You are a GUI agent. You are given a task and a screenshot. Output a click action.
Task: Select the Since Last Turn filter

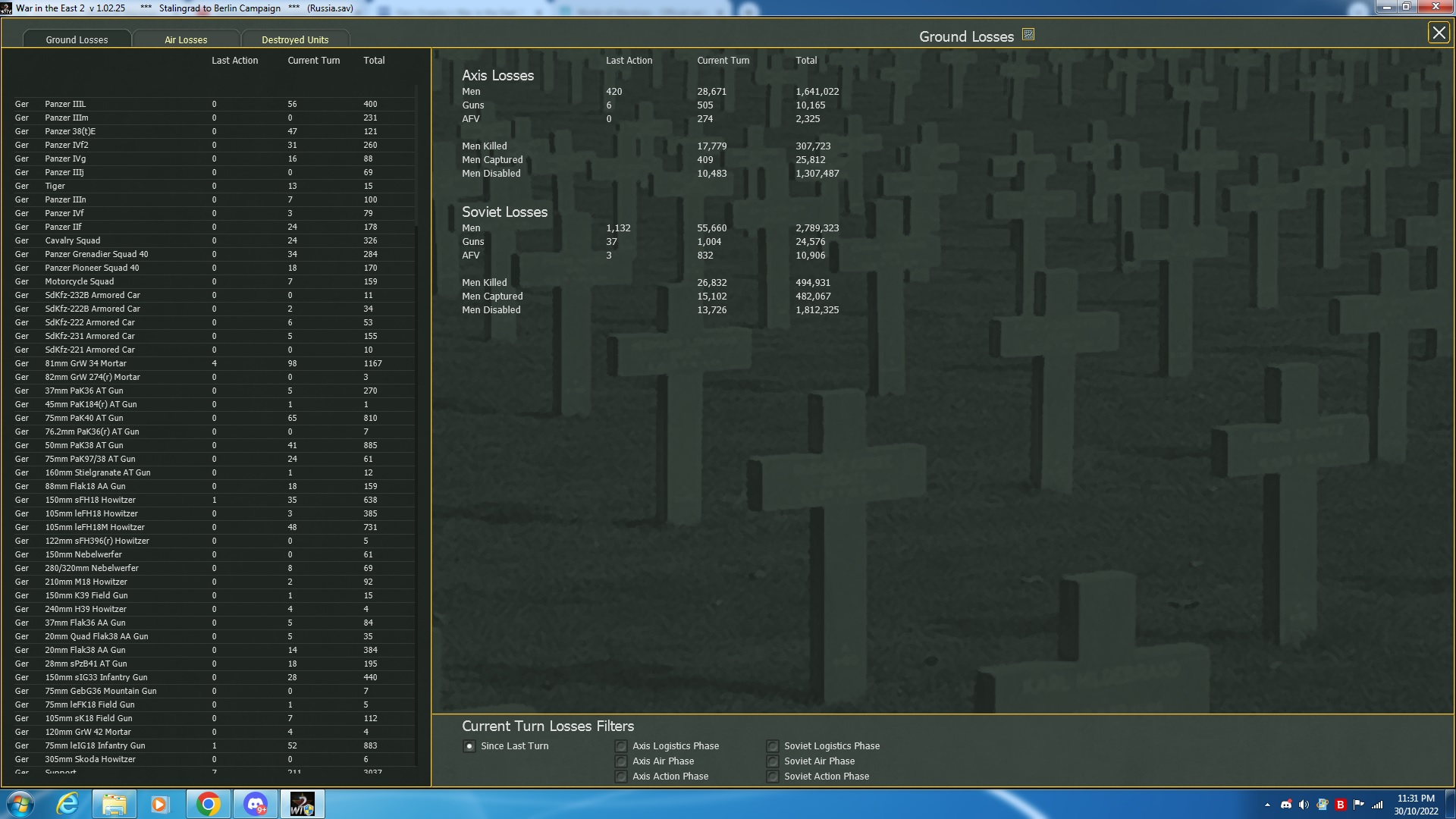pyautogui.click(x=469, y=746)
